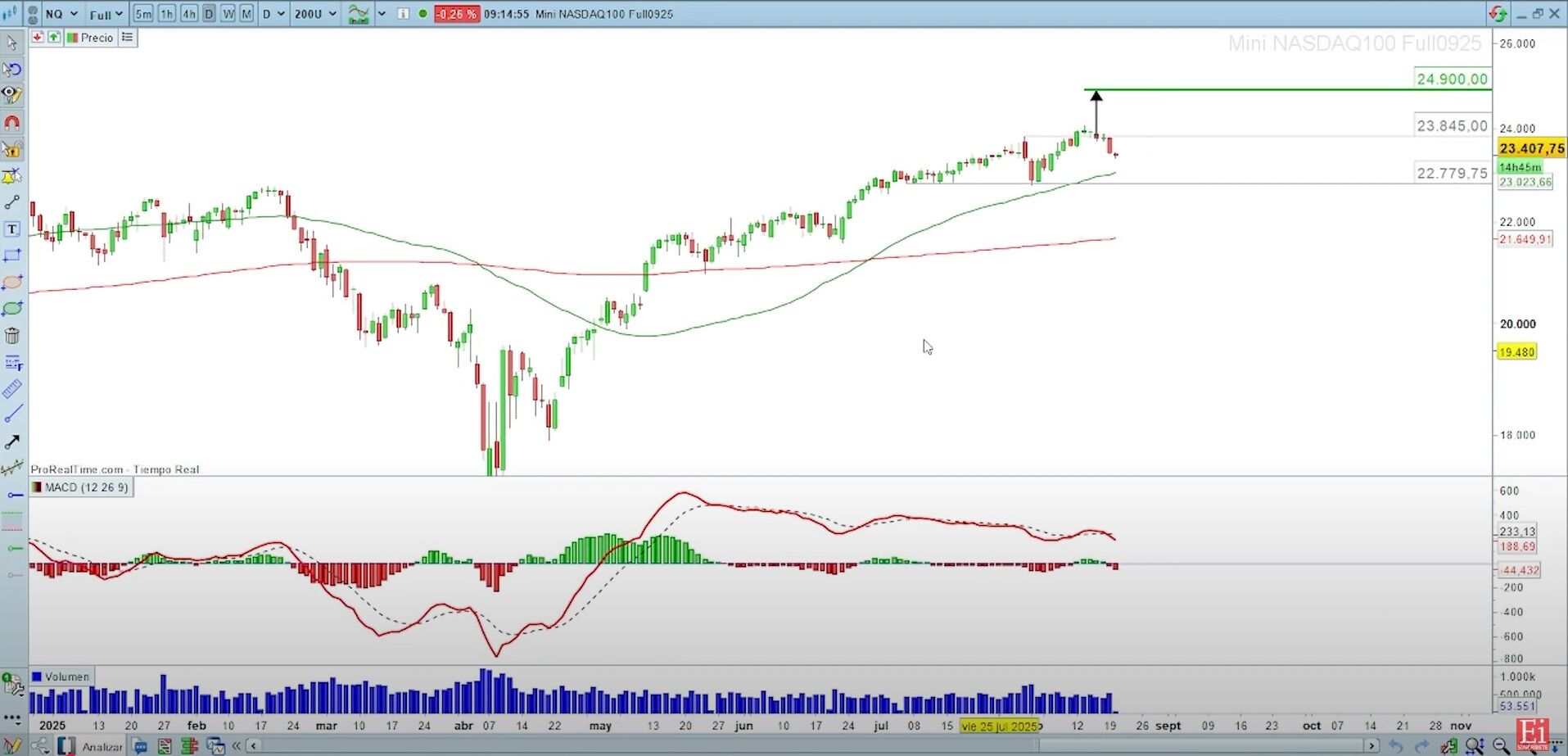Click the chart type icon at top-left corner
This screenshot has height=756, width=1568.
[10, 14]
